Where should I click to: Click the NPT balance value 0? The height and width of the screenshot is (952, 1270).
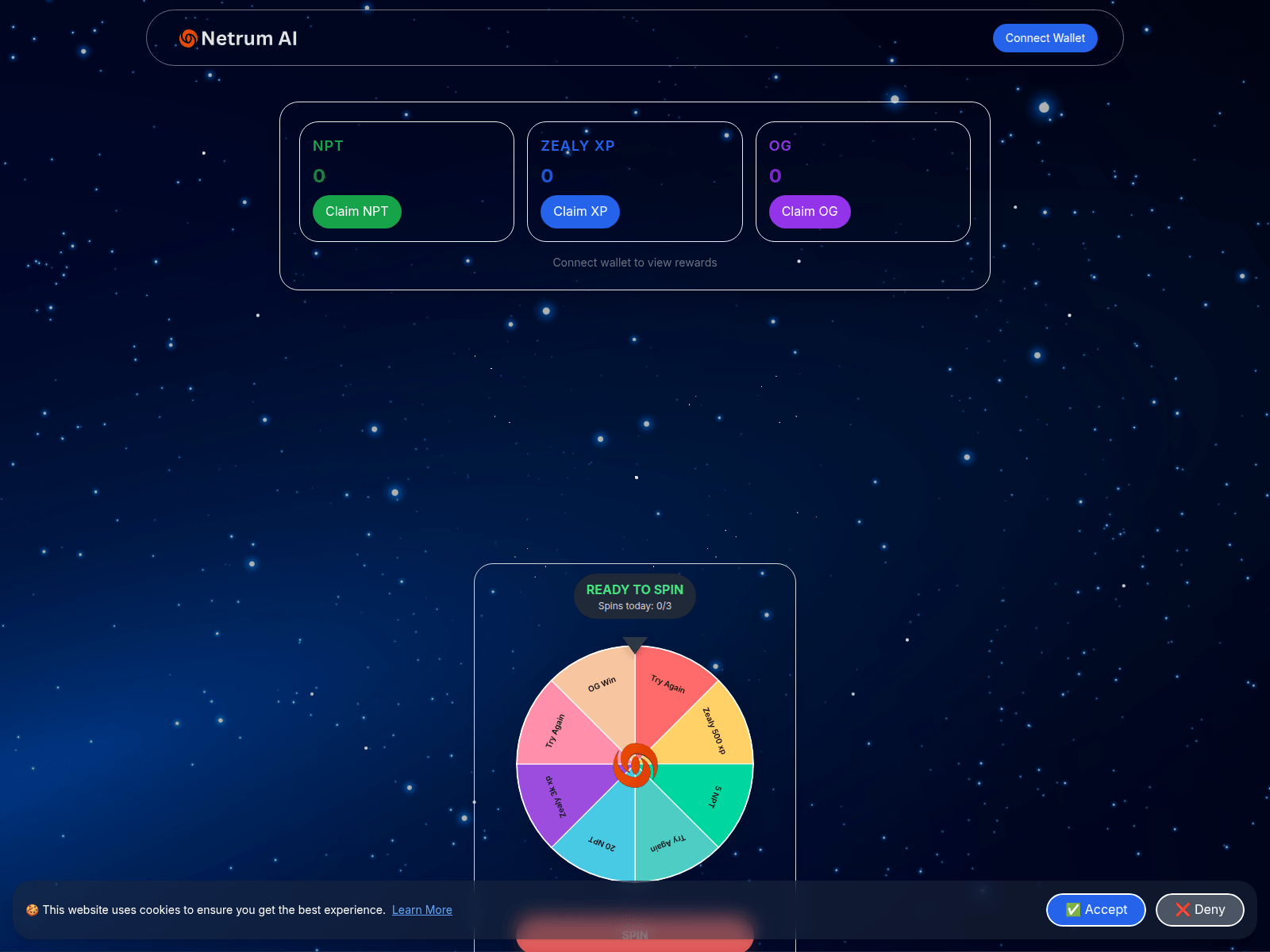tap(319, 176)
